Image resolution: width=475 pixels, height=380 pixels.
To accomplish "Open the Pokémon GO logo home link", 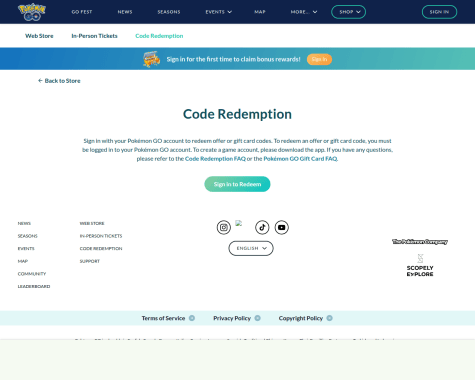I will click(32, 12).
